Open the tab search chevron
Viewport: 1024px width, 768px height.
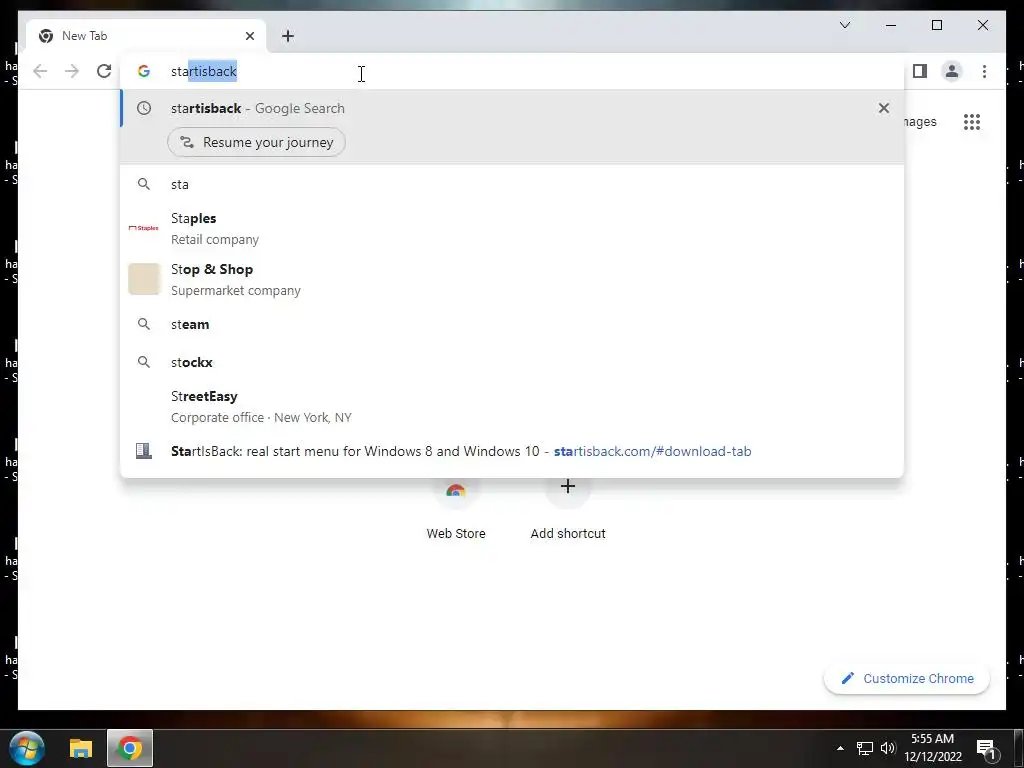pyautogui.click(x=844, y=25)
